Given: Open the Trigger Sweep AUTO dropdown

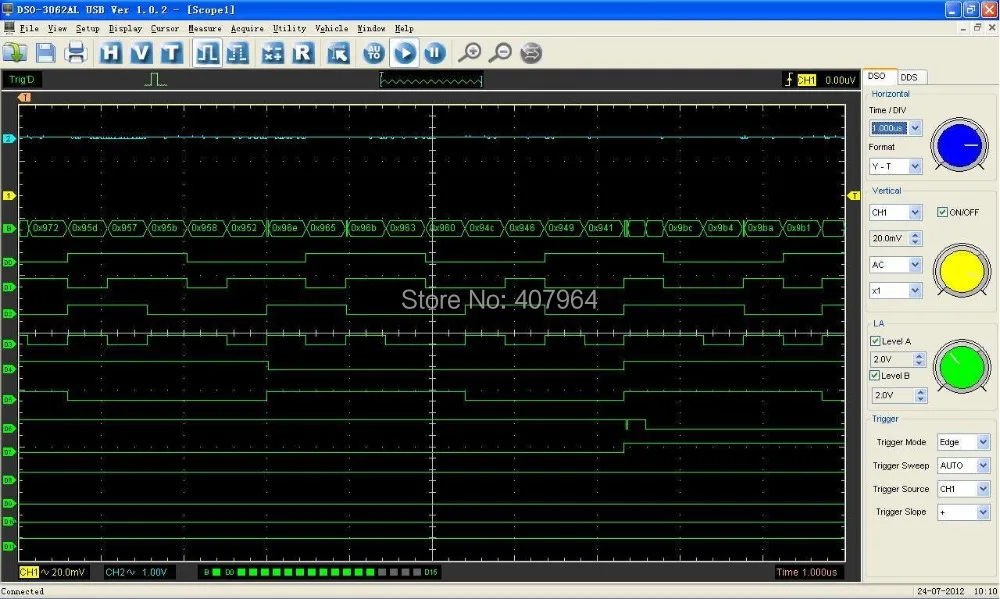Looking at the screenshot, I should [982, 466].
